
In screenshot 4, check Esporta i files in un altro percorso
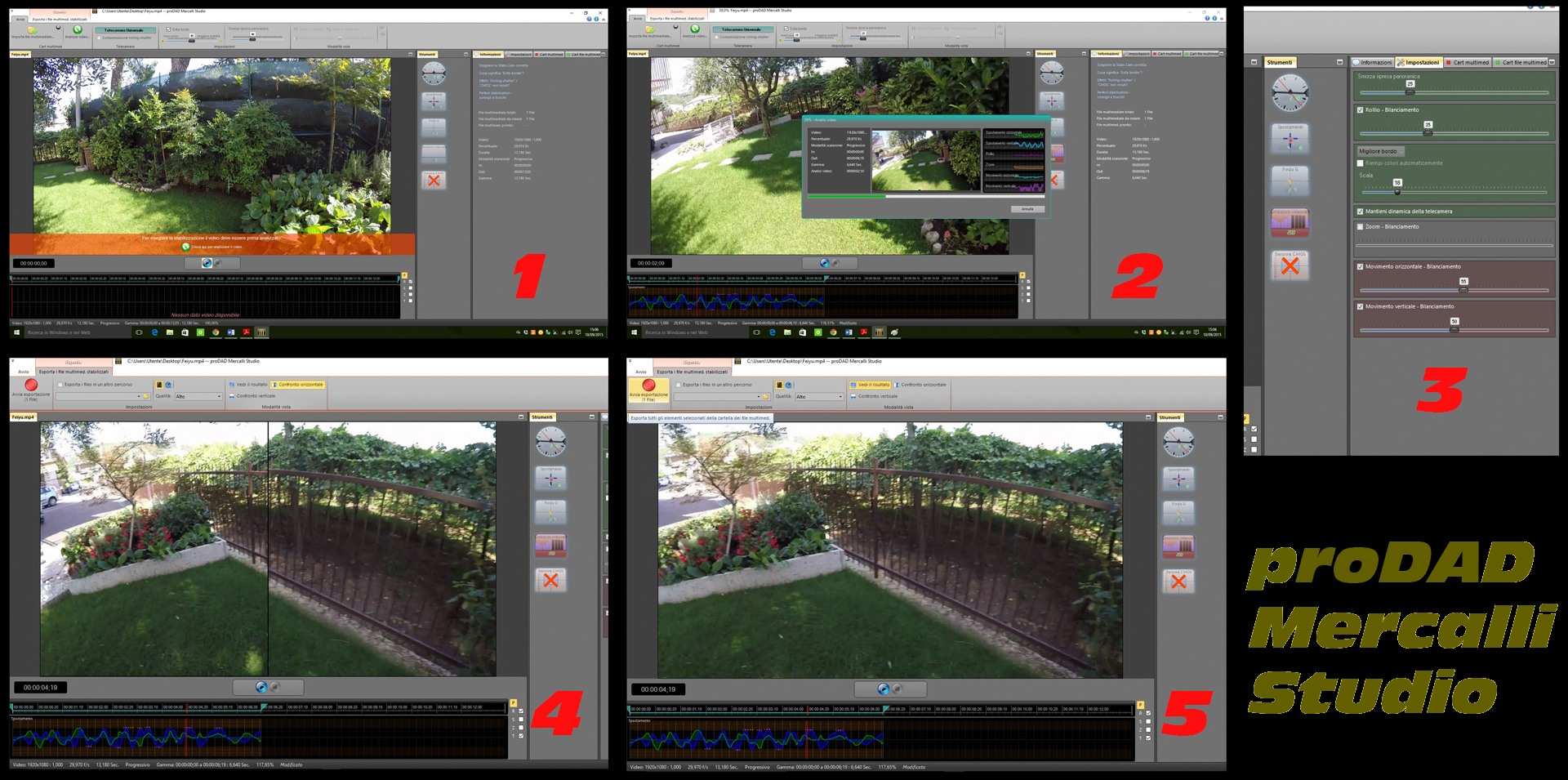click(60, 385)
